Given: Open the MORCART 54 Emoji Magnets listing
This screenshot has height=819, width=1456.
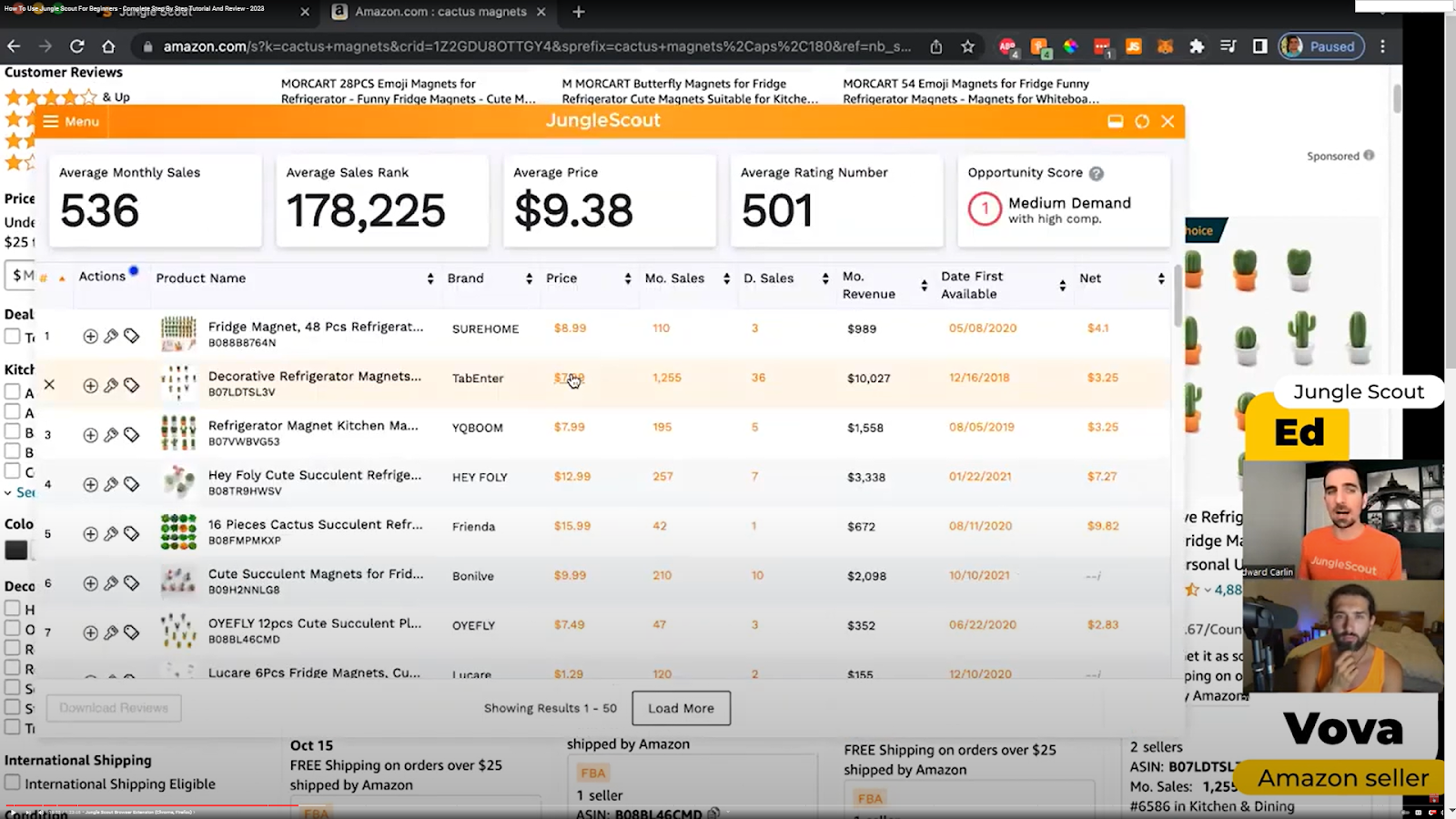Looking at the screenshot, I should coord(971,91).
